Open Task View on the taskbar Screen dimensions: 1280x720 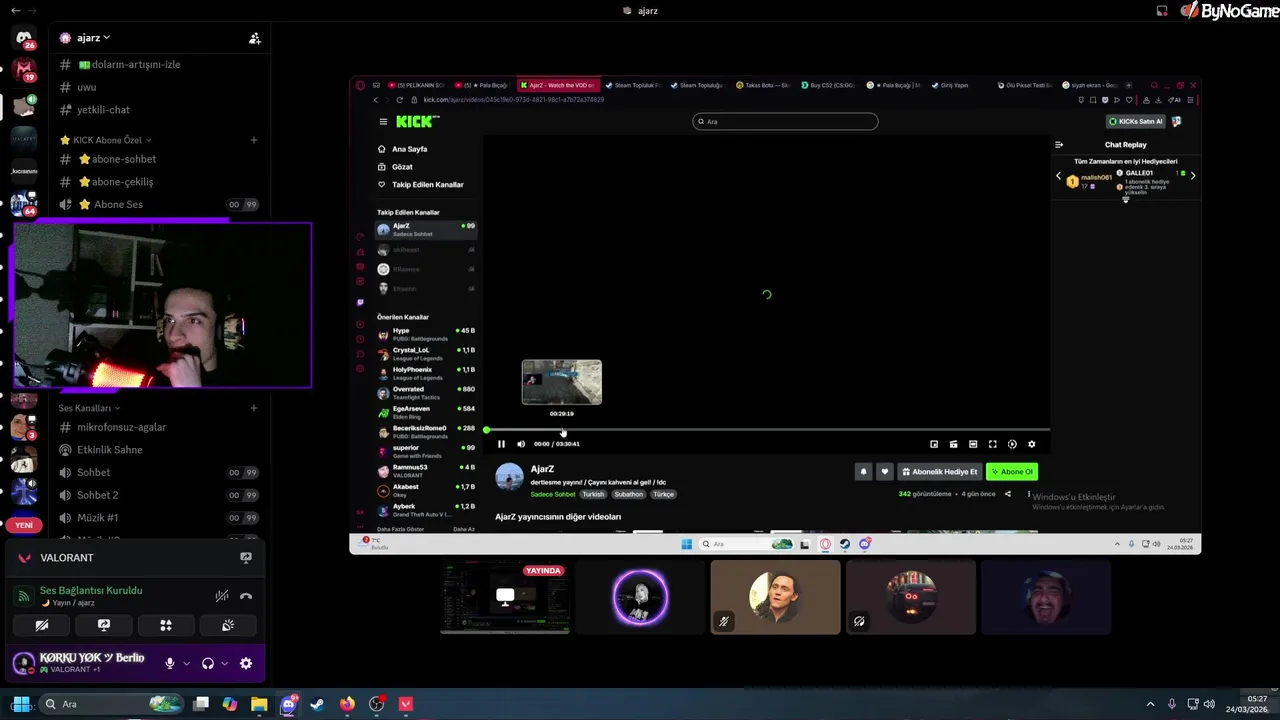tap(201, 704)
